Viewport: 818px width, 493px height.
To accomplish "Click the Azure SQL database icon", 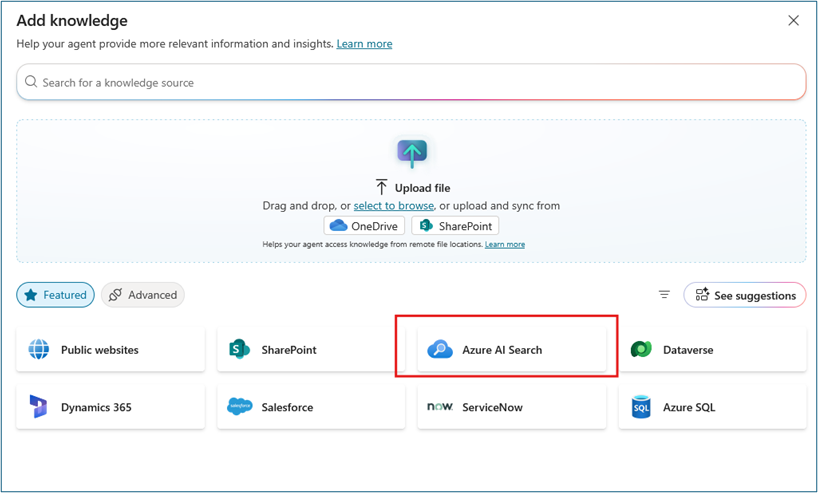I will pyautogui.click(x=641, y=407).
